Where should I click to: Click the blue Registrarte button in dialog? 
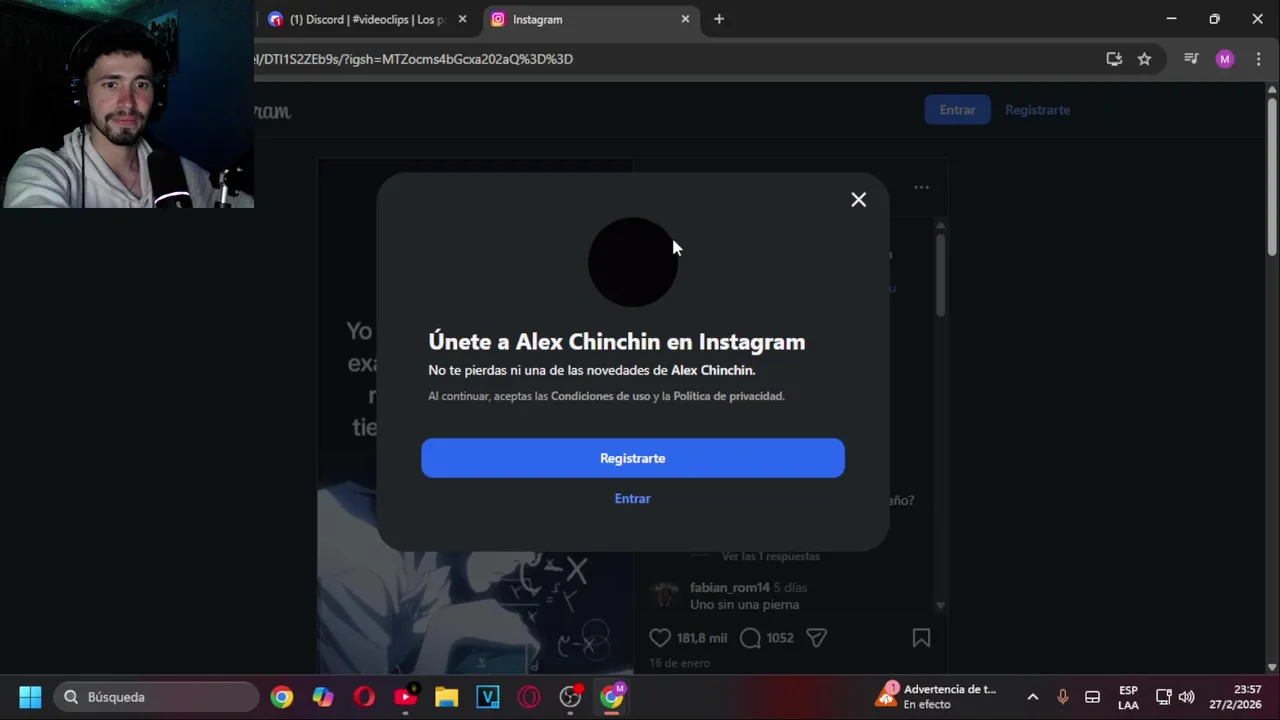[x=633, y=458]
